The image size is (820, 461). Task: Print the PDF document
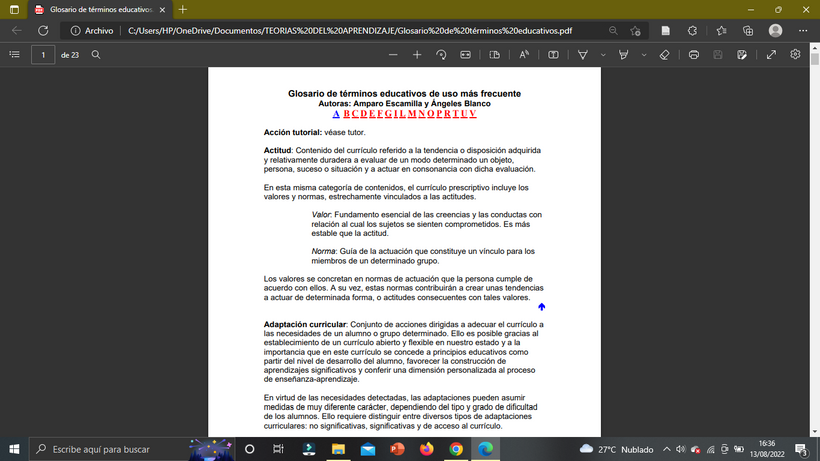coord(693,54)
